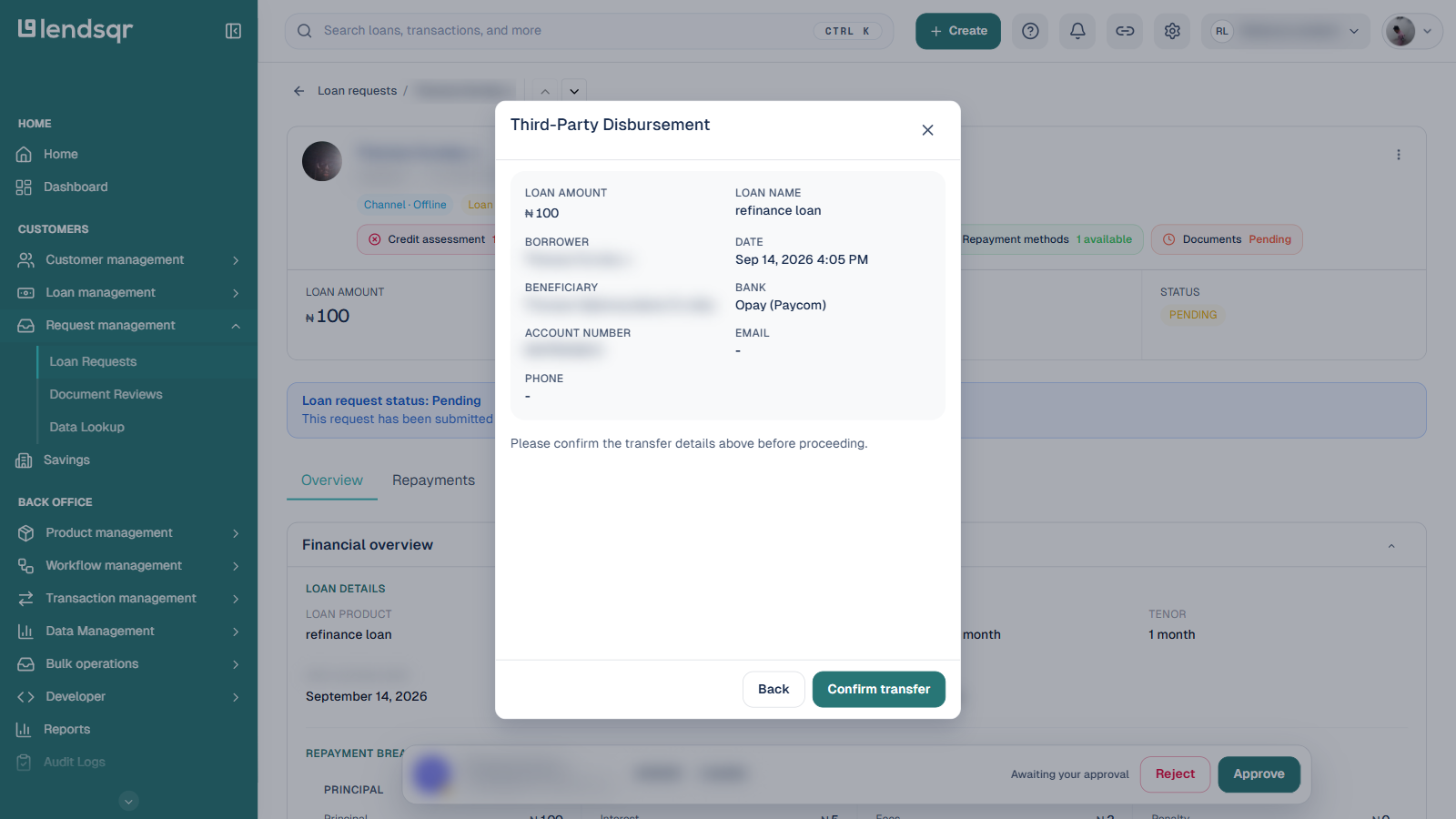
Task: Expand Transaction management menu
Action: [128, 599]
